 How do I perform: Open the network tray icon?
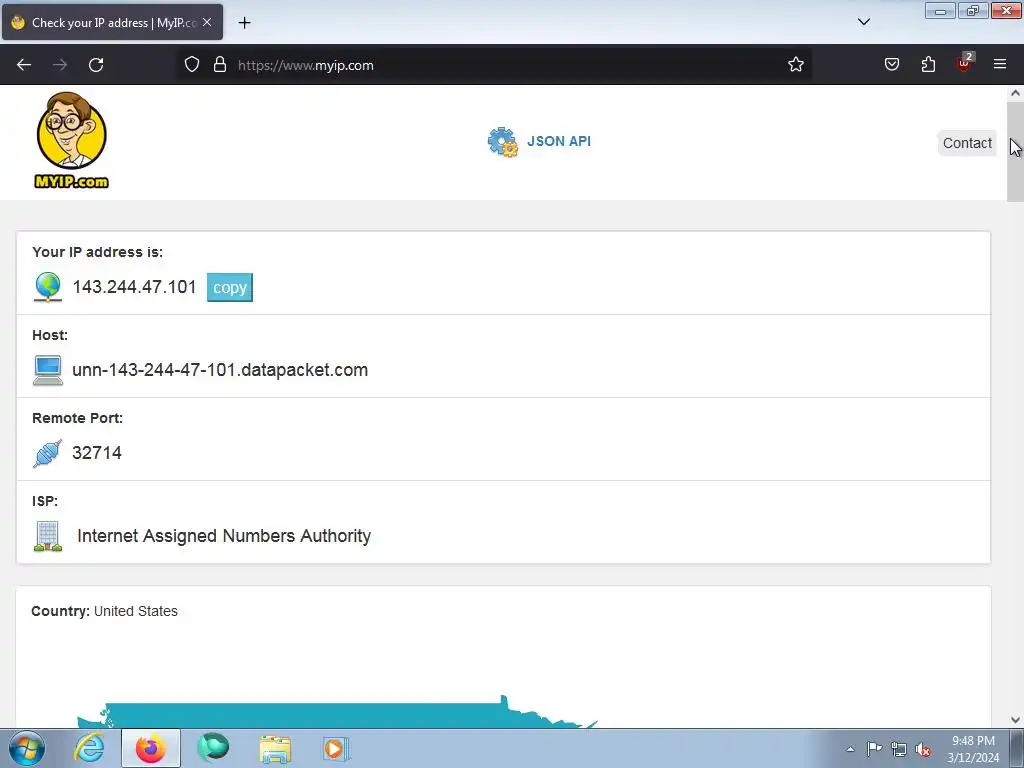coord(899,750)
